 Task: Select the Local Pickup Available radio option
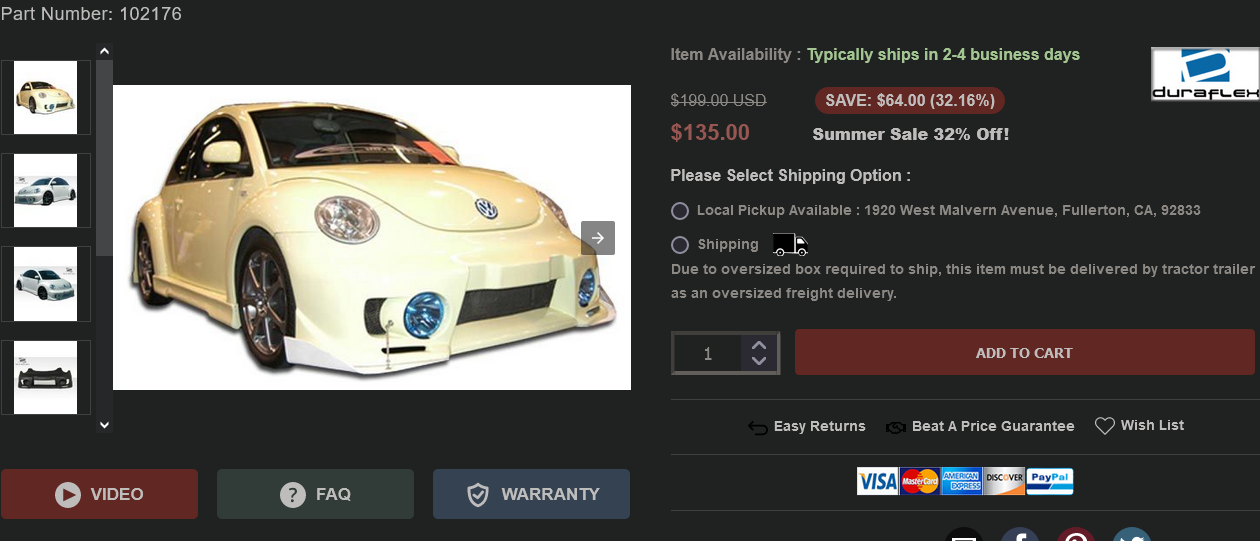tap(680, 211)
